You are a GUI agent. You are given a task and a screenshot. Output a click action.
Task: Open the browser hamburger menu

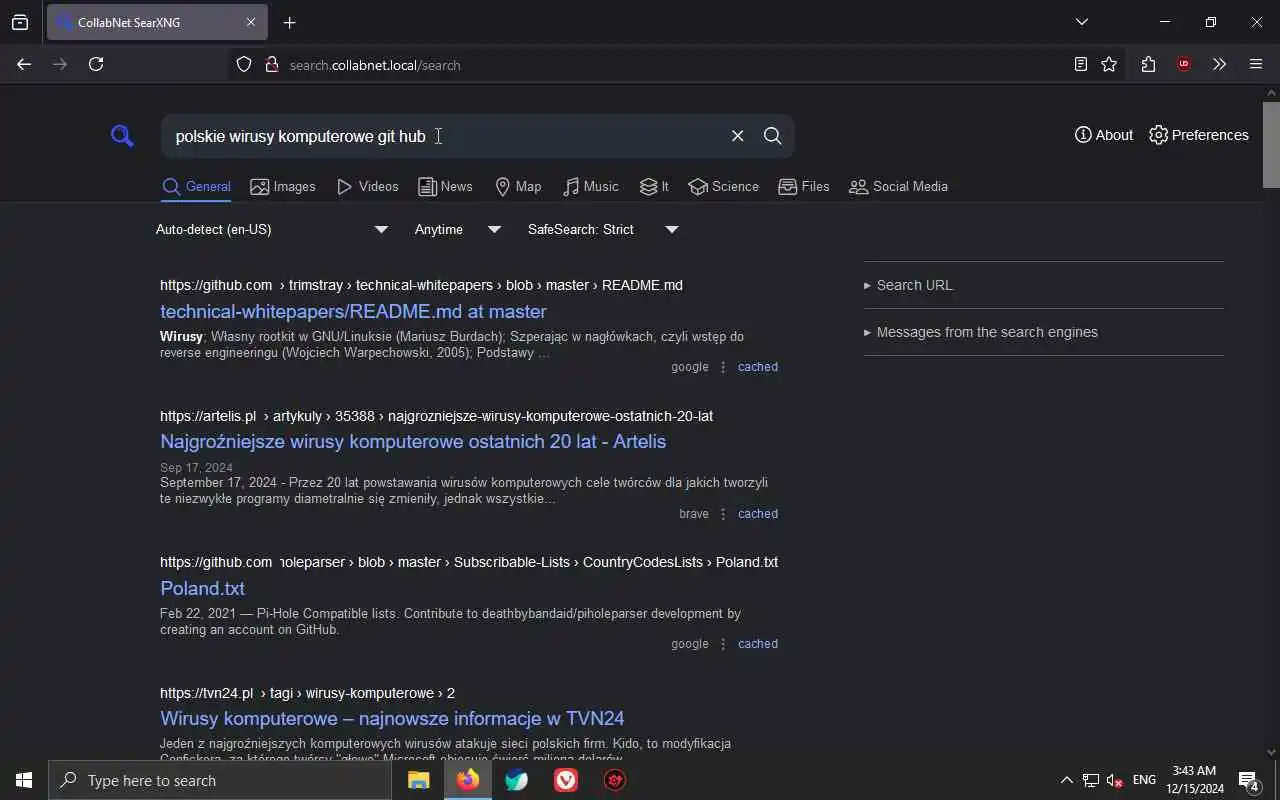1256,65
